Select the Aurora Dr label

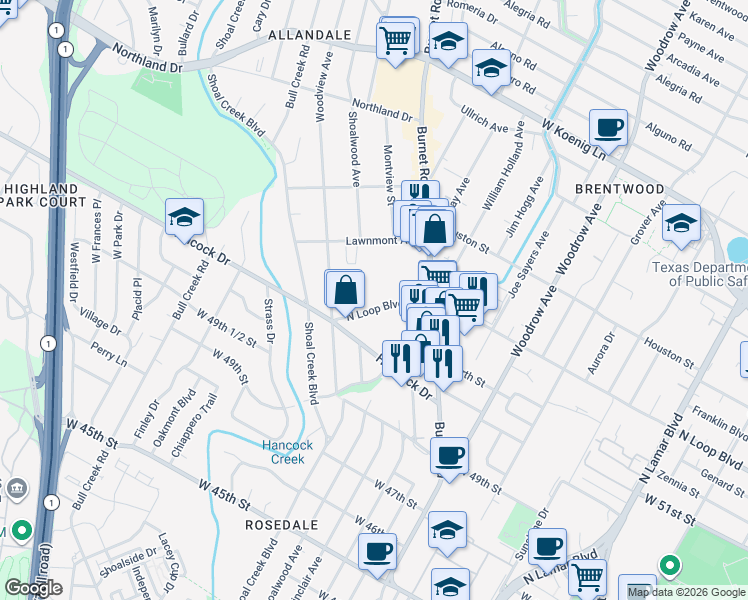coord(601,353)
